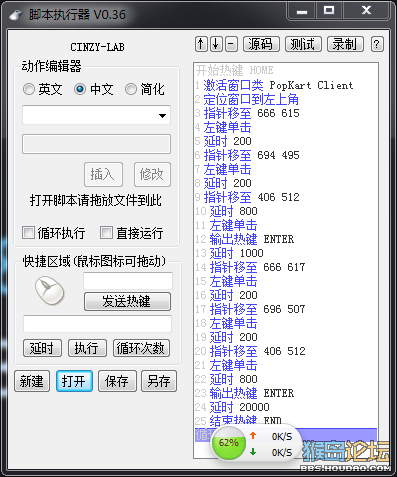397x477 pixels.
Task: Enable the 循环执行 checkbox
Action: click(x=54, y=233)
